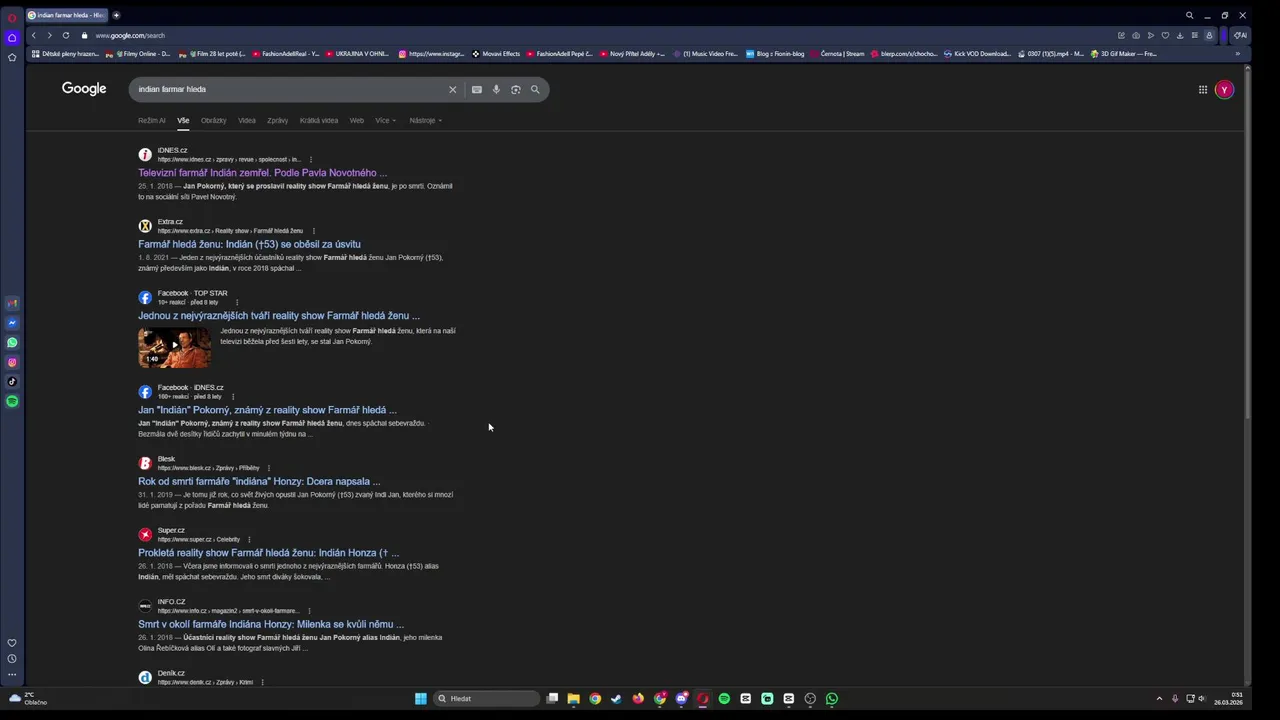The image size is (1280, 720).
Task: Open Firefox from the taskbar
Action: (638, 698)
